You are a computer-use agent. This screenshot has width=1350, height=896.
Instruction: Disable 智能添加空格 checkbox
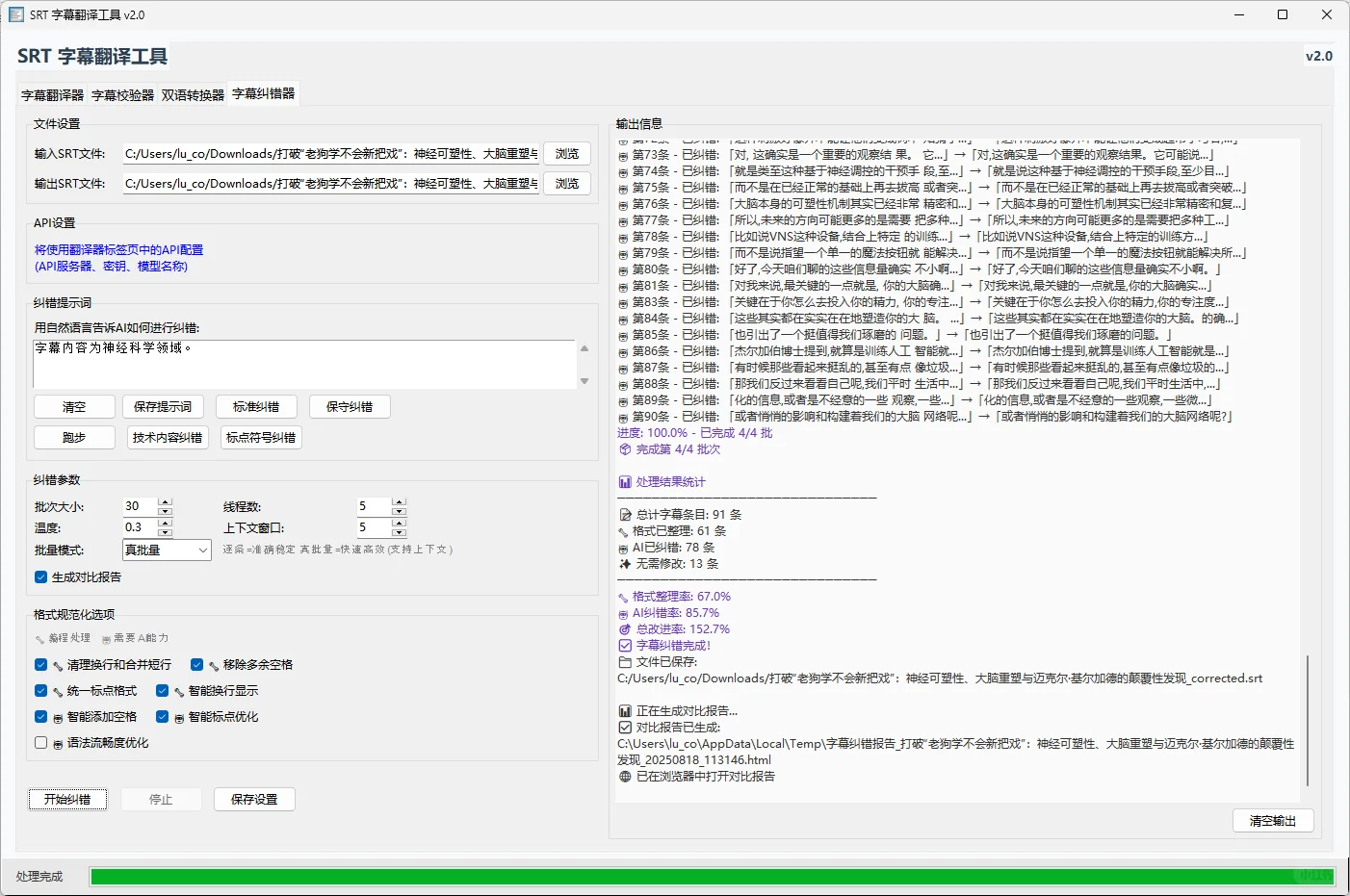click(40, 717)
